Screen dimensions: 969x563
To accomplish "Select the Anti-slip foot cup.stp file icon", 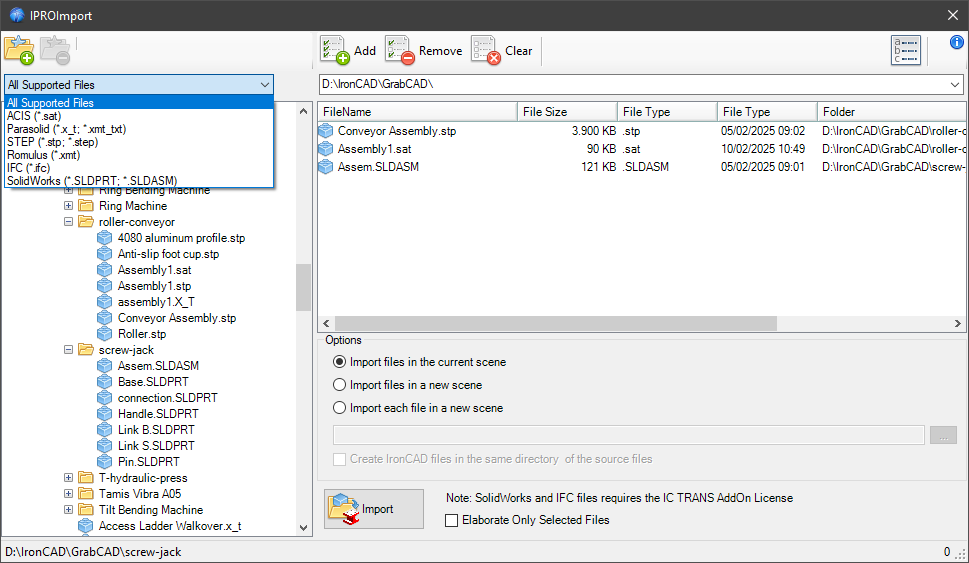I will 104,254.
